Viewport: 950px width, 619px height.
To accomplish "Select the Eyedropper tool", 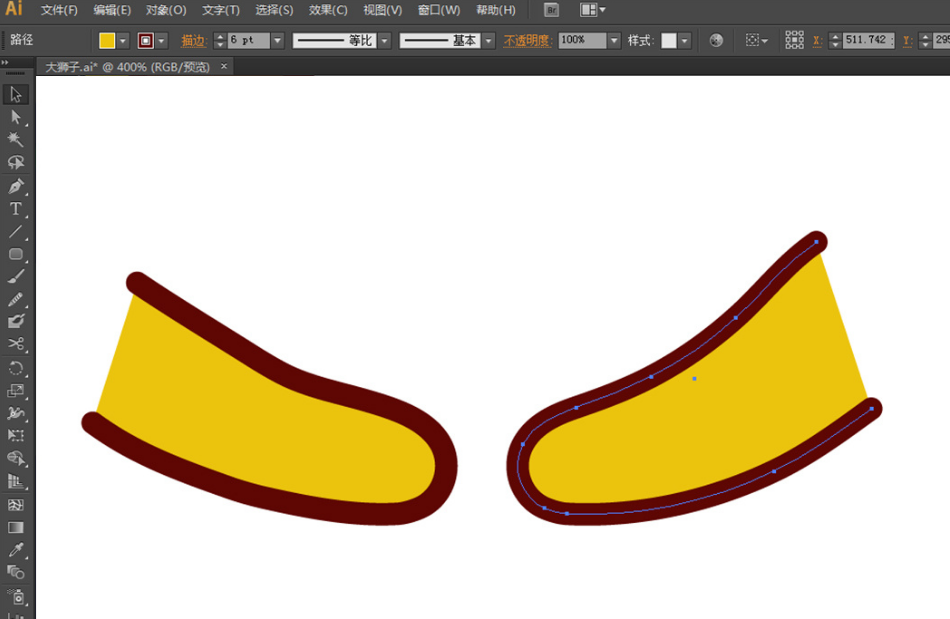I will [x=16, y=550].
